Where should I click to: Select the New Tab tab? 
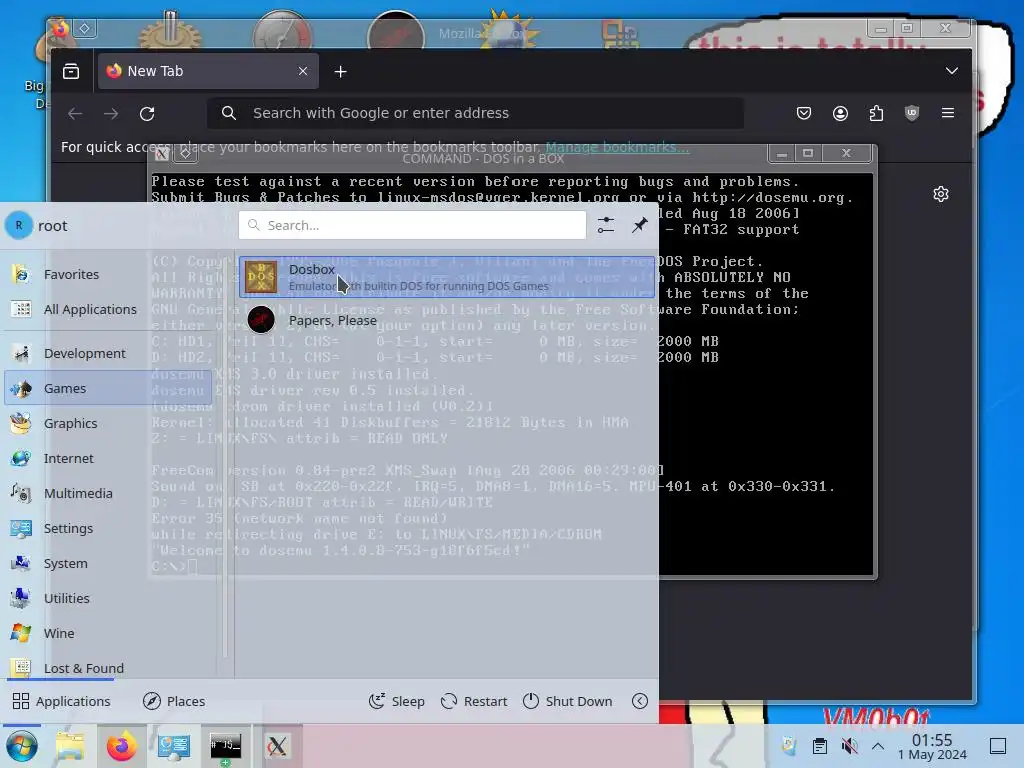click(x=208, y=71)
